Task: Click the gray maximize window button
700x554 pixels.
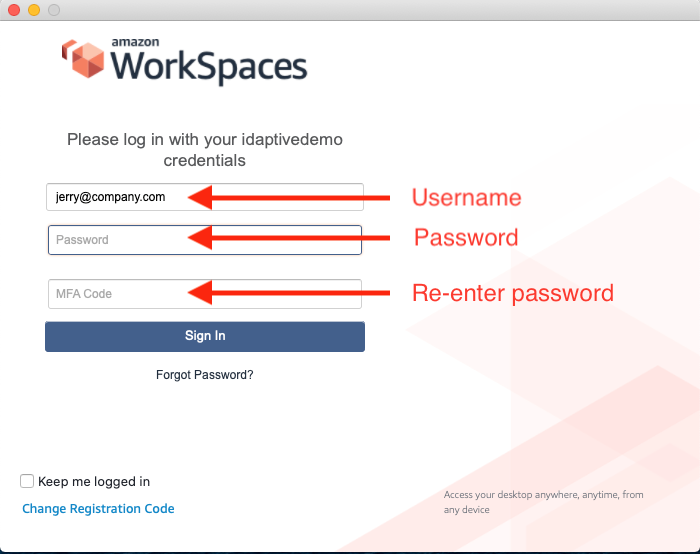Action: pyautogui.click(x=53, y=10)
